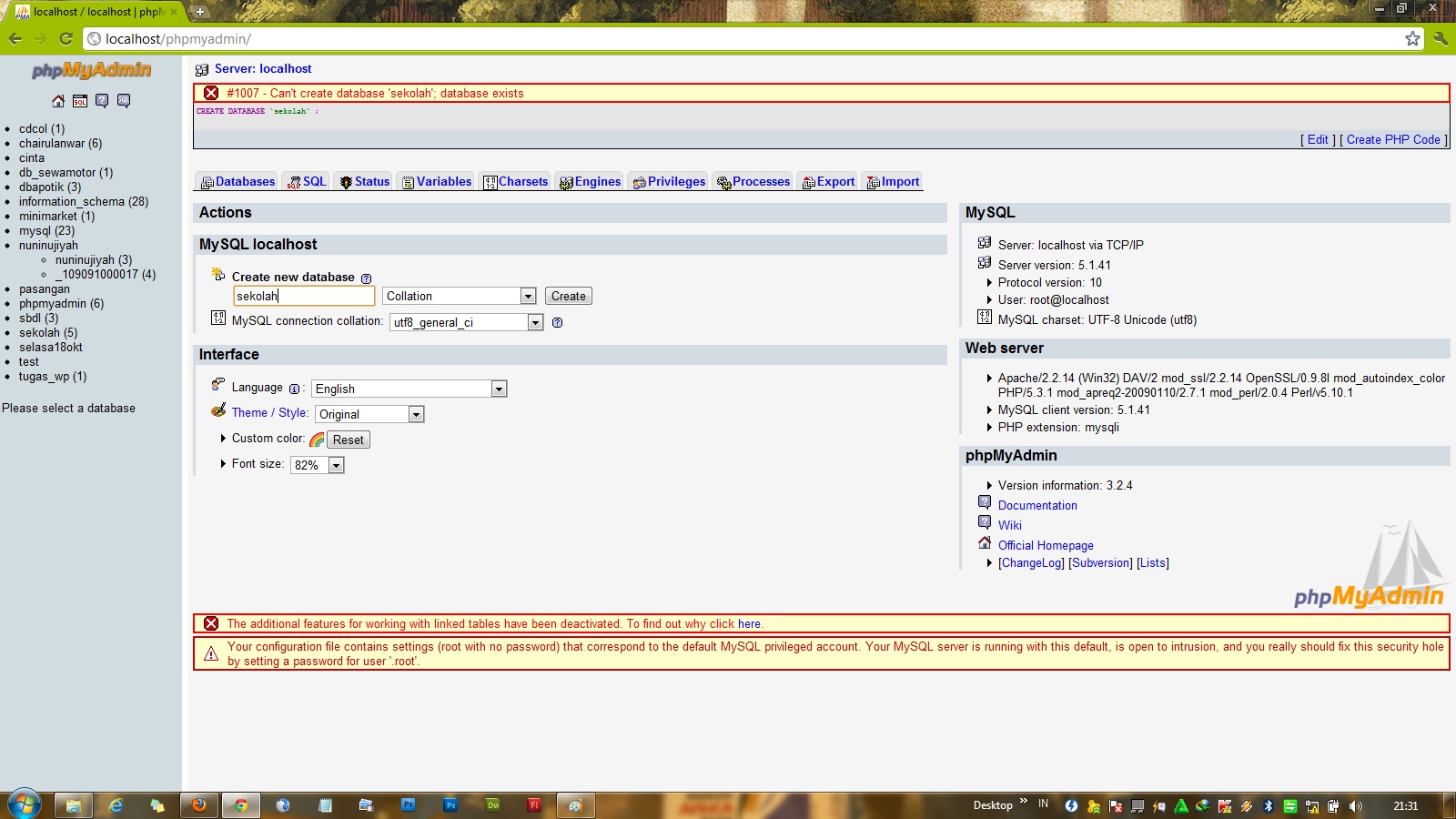This screenshot has width=1456, height=819.
Task: Switch to the Status tab
Action: coord(364,182)
